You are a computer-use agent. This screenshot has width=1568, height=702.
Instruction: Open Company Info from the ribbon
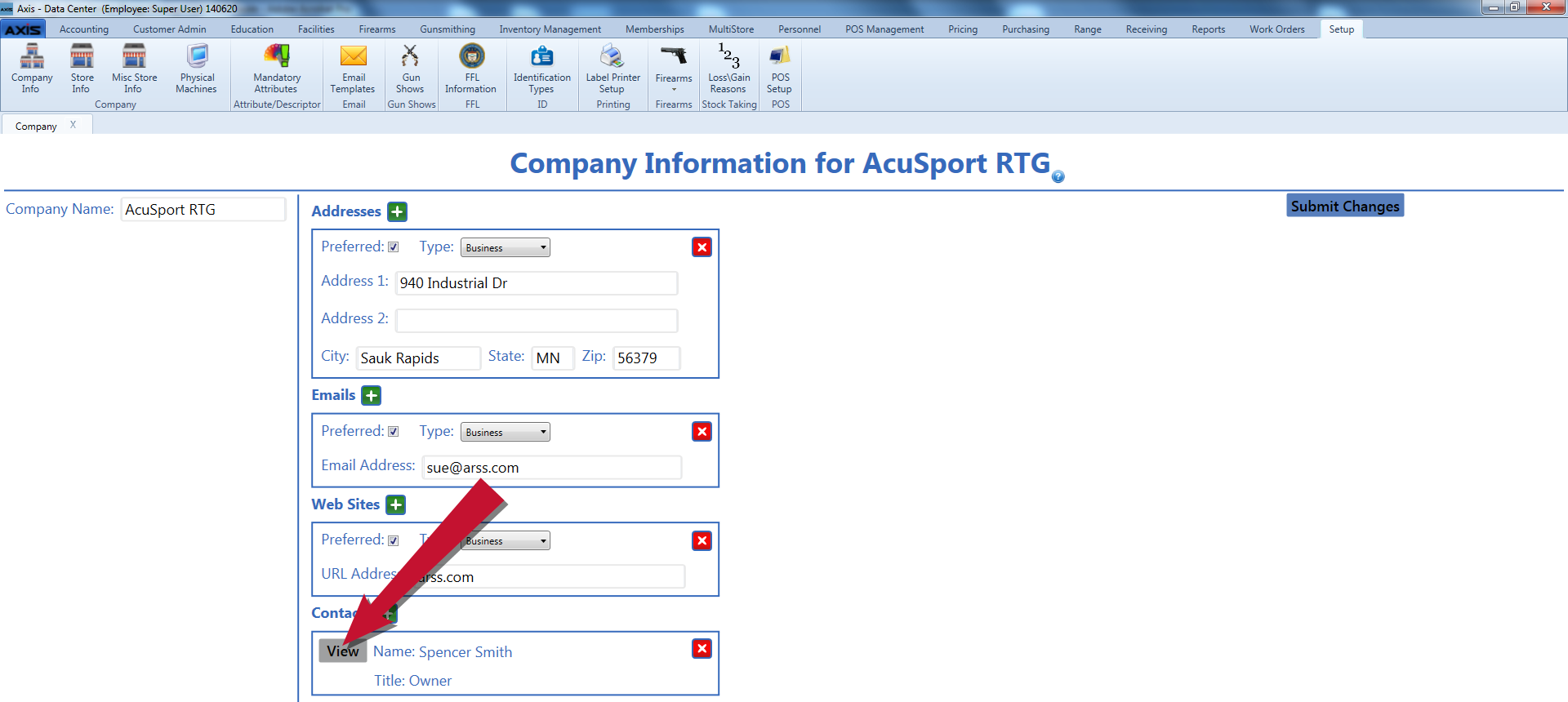coord(32,69)
